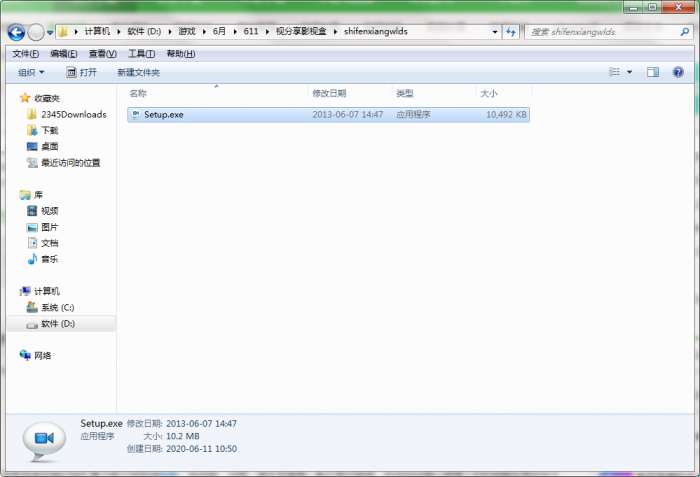Viewport: 700px width, 477px height.
Task: Click the folder icon in address bar
Action: [x=63, y=32]
